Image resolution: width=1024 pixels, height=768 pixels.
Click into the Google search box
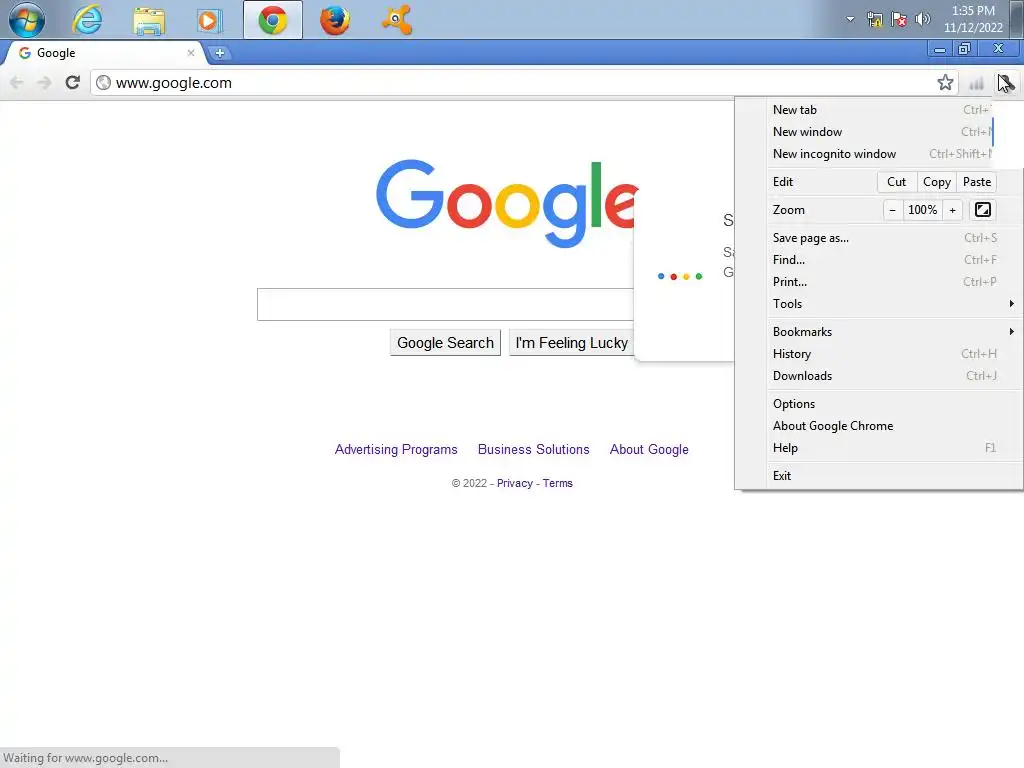pos(445,304)
